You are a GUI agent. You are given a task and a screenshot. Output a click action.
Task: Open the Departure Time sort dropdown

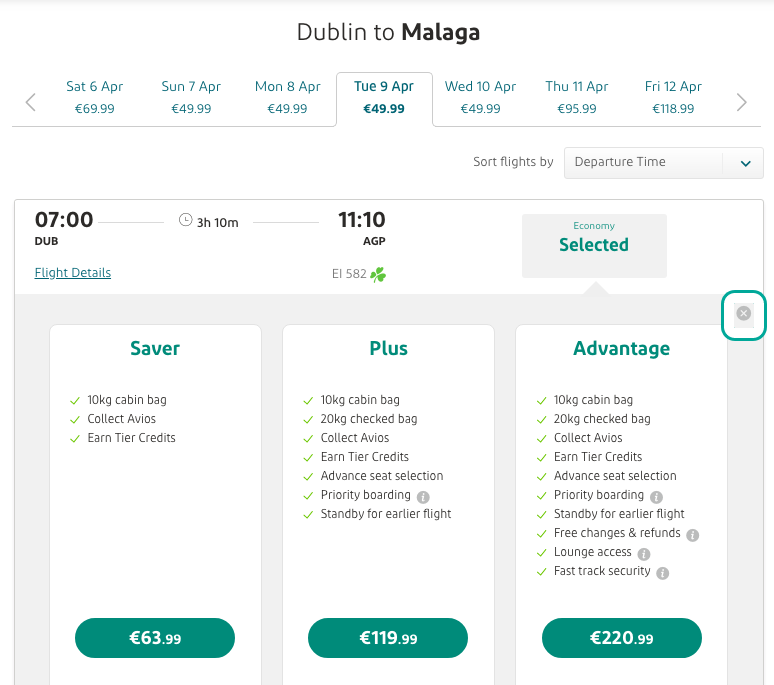663,163
